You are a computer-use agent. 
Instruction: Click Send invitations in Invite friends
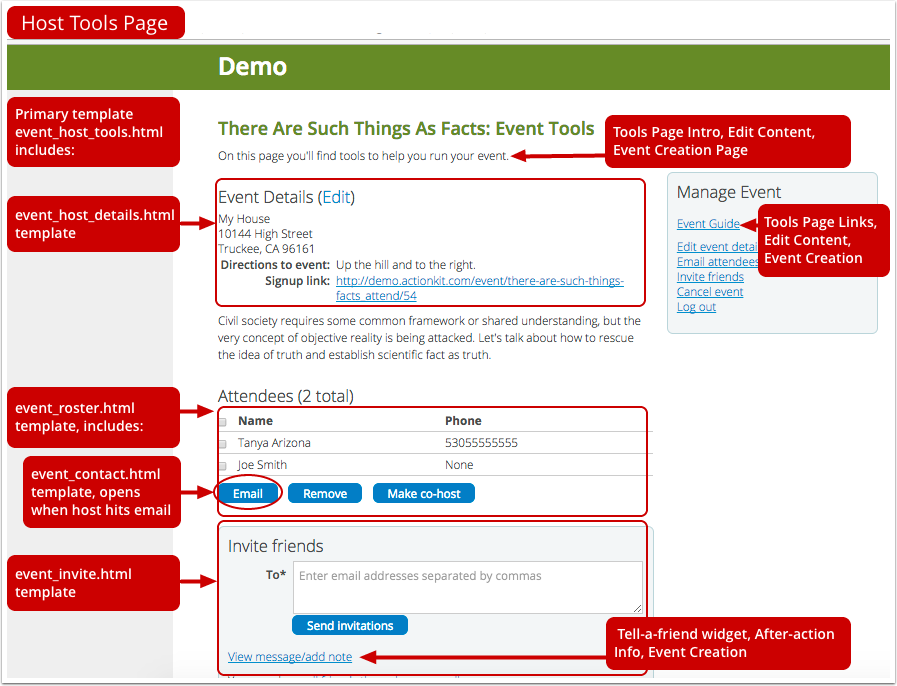(349, 624)
